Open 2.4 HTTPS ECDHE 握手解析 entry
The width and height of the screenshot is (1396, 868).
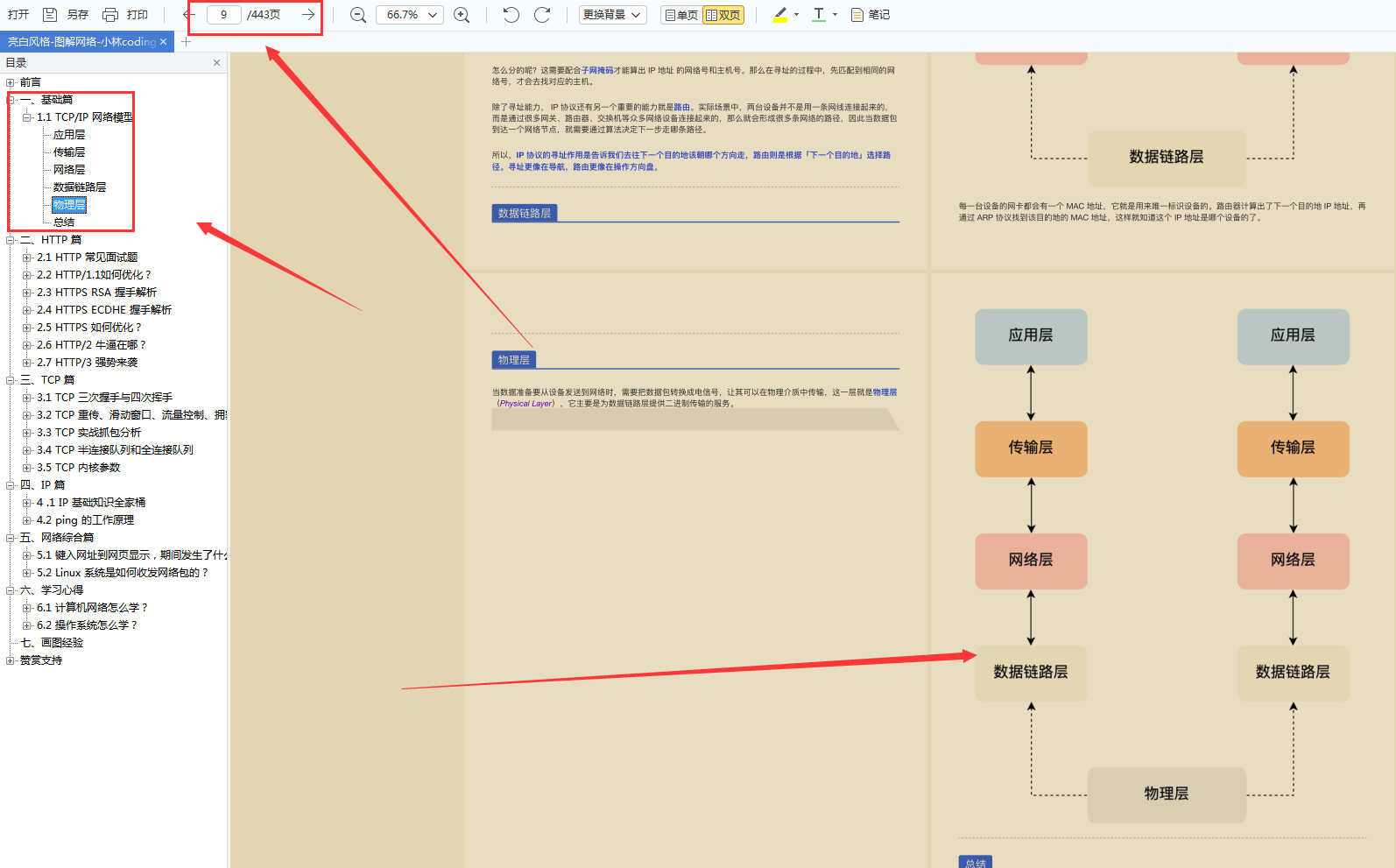pyautogui.click(x=104, y=310)
